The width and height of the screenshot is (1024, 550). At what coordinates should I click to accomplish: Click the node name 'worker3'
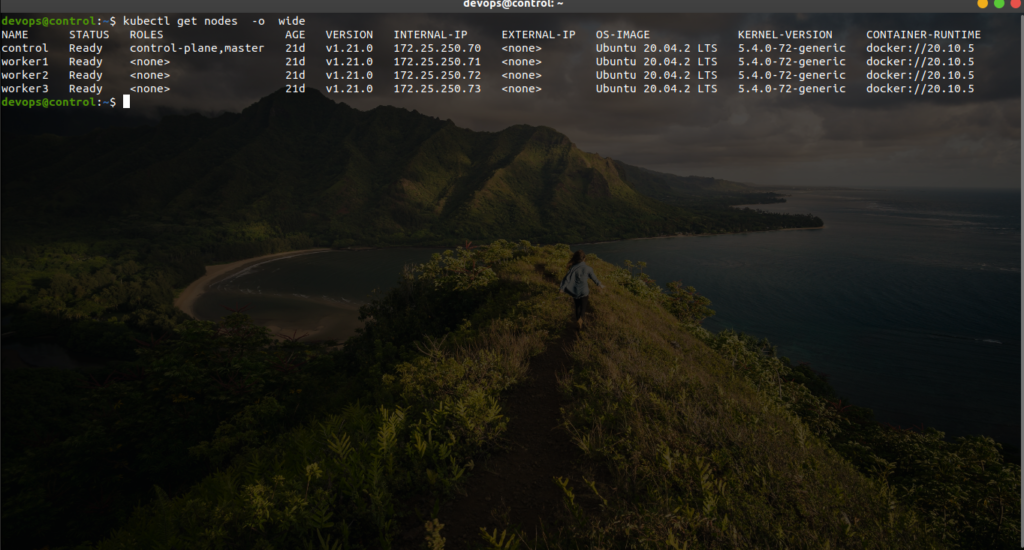(25, 89)
